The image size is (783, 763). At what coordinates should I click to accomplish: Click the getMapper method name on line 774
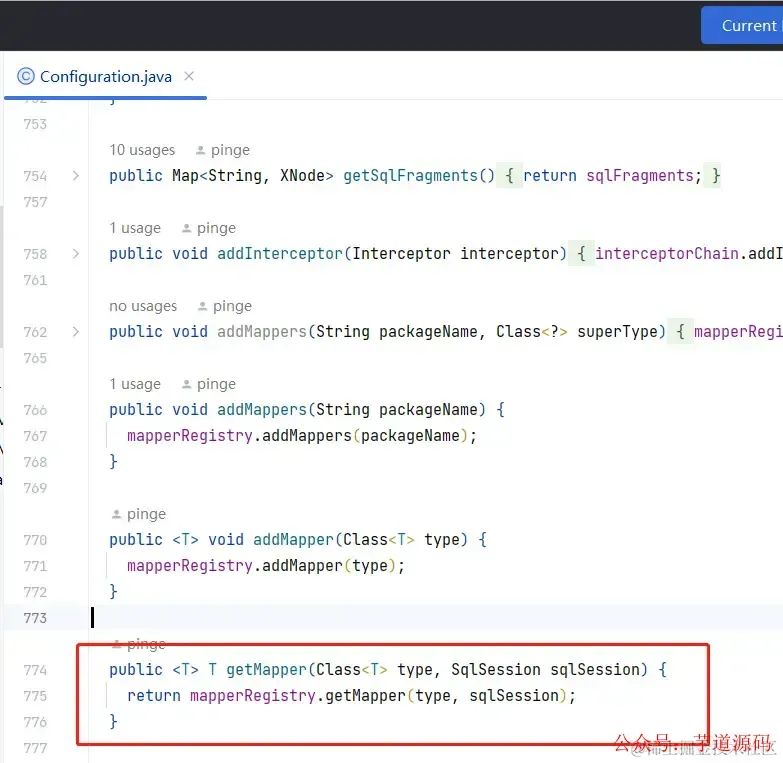[x=266, y=670]
